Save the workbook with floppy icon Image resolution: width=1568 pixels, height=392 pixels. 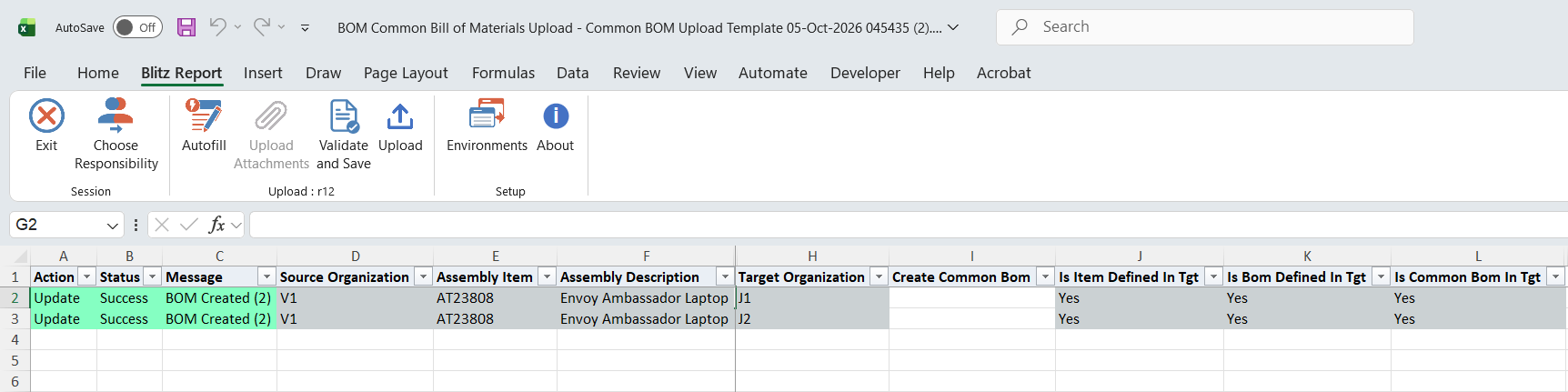point(186,27)
